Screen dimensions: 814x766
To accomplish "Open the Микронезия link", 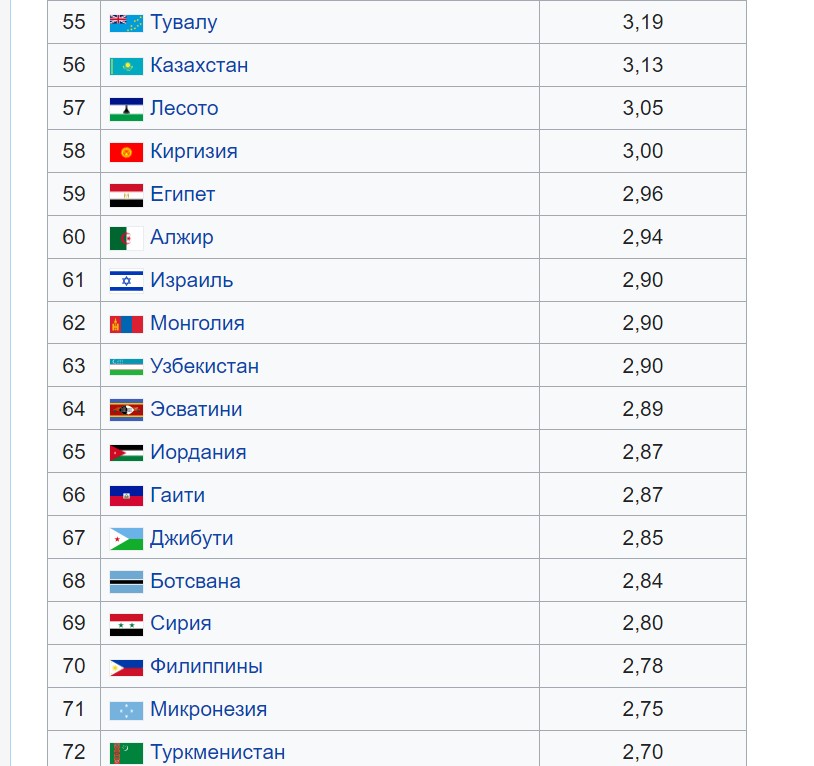I will 209,709.
